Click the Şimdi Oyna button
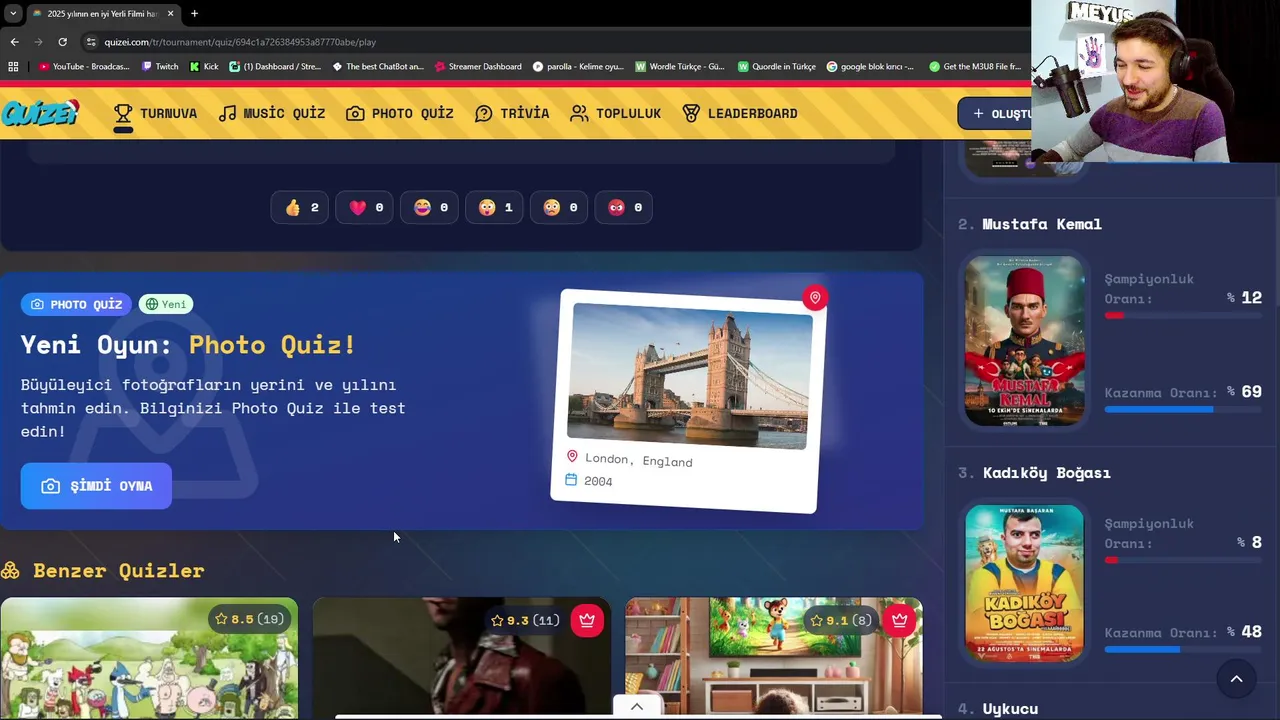Image resolution: width=1280 pixels, height=720 pixels. 96,486
